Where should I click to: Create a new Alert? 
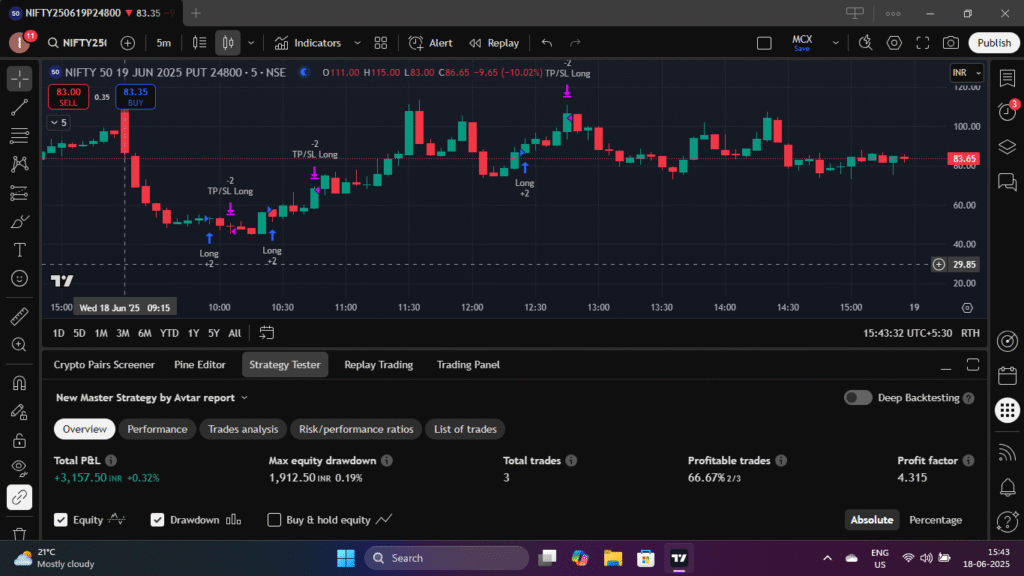pos(430,43)
